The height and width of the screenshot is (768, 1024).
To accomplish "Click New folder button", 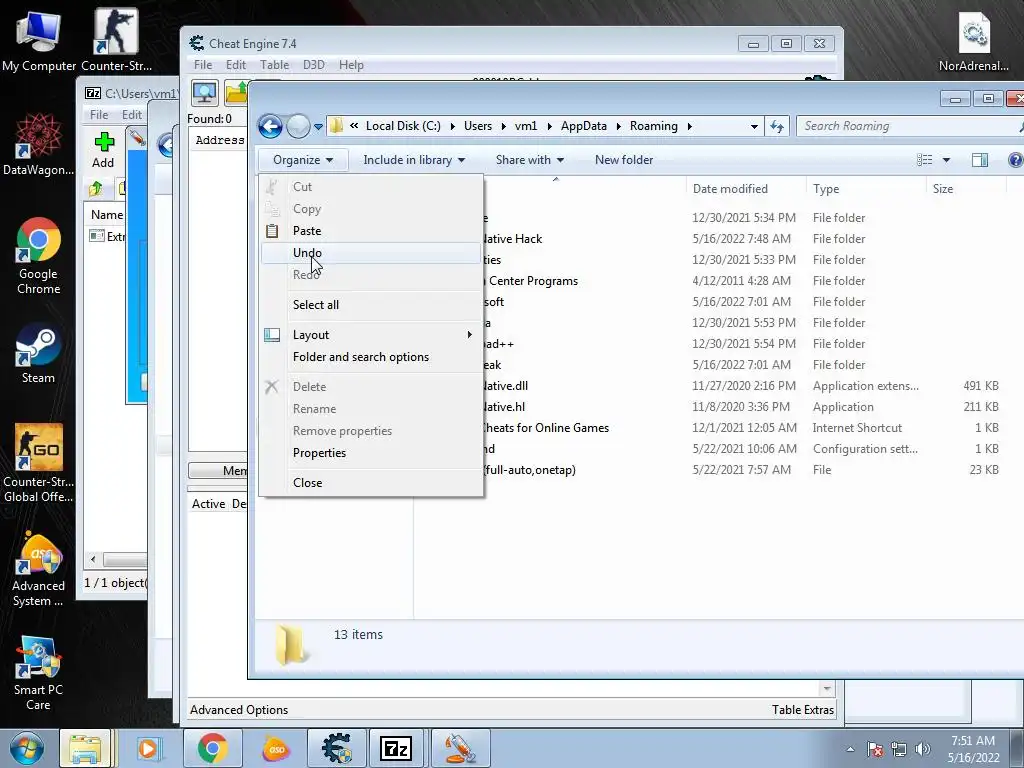I will click(624, 160).
